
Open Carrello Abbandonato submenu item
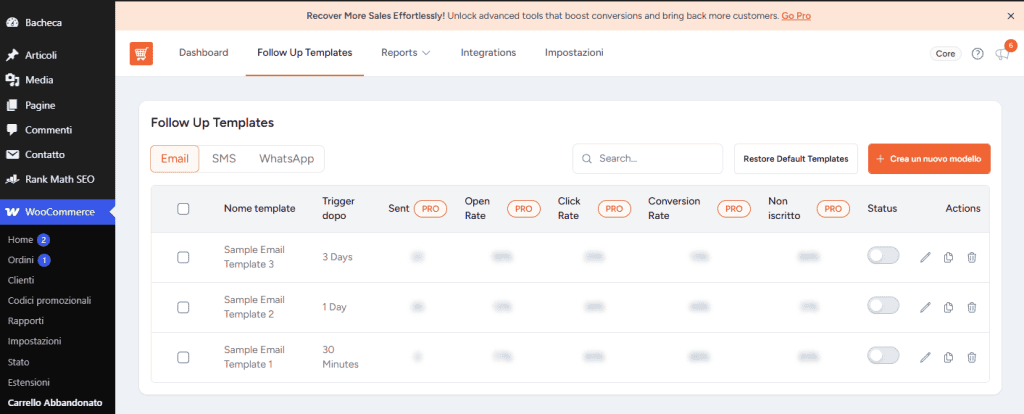57,403
